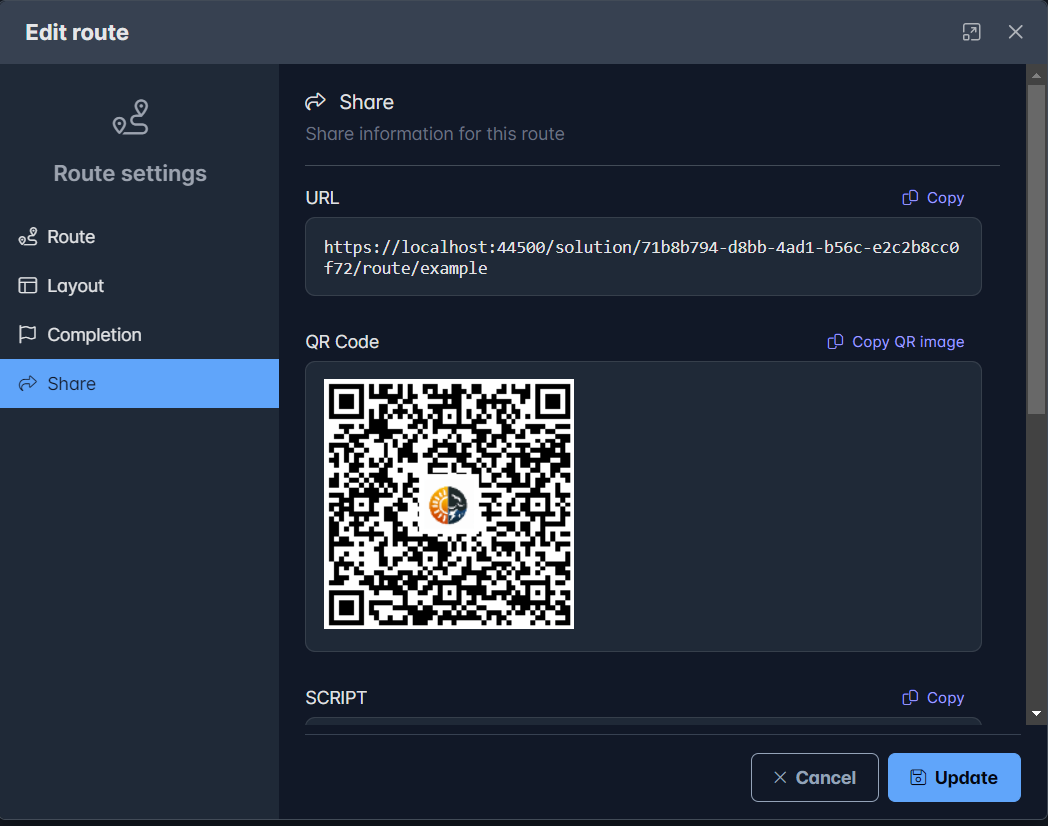The height and width of the screenshot is (826, 1048).
Task: Click the 'URL' label
Action: pyautogui.click(x=322, y=198)
